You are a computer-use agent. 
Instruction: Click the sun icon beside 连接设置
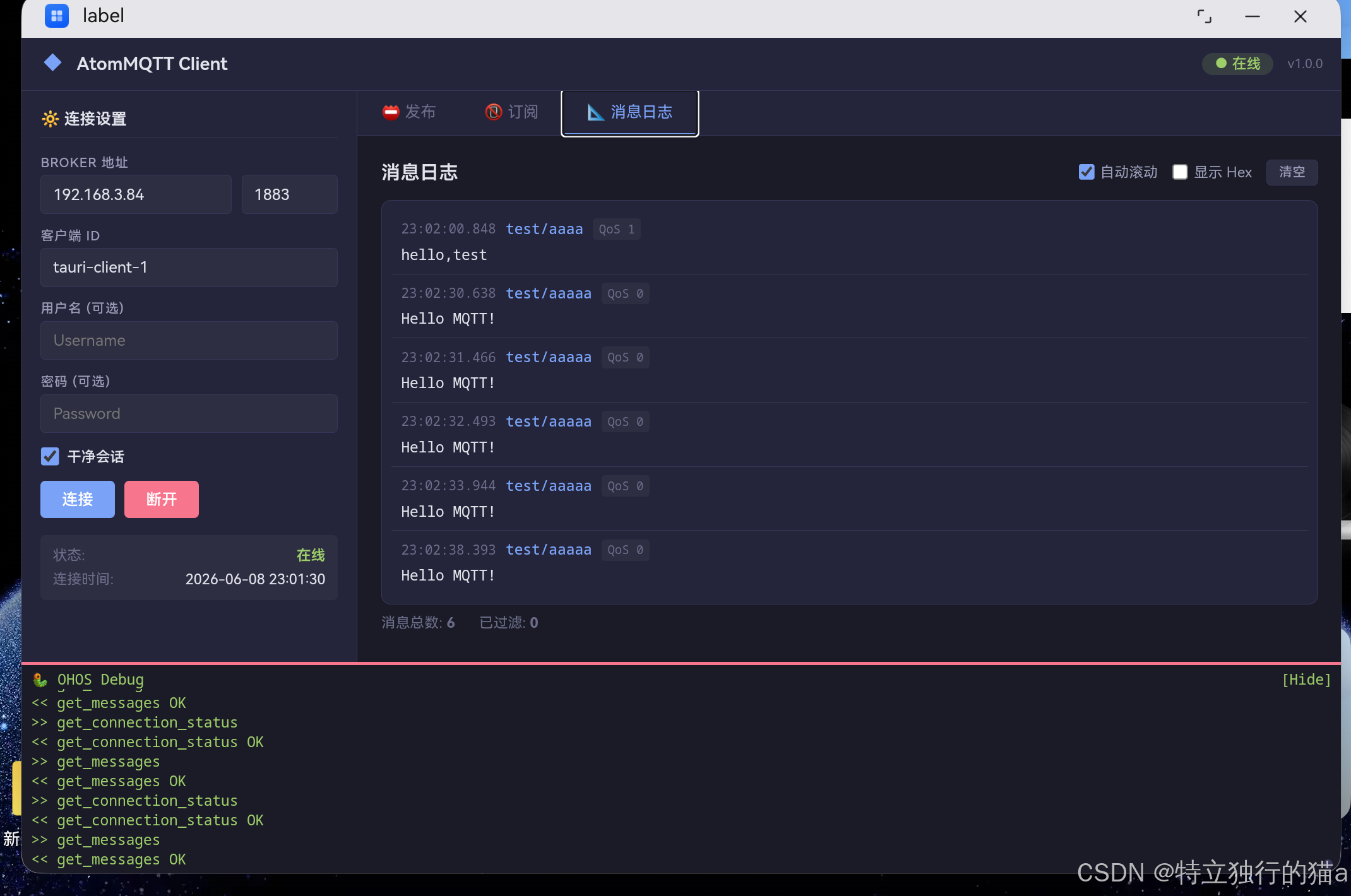click(50, 119)
